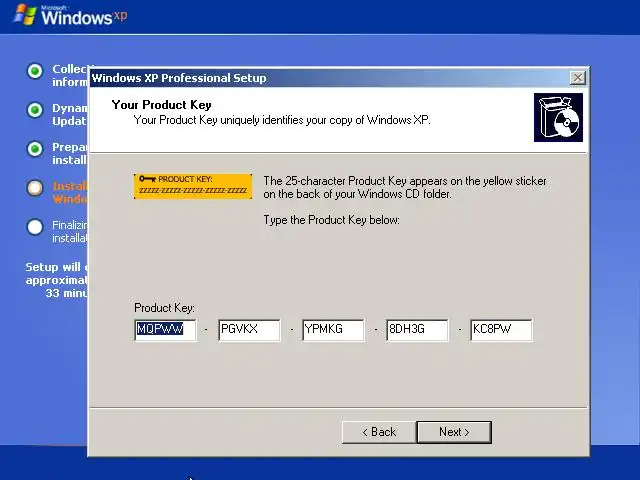
Task: Click the yellow PRODUCT KEY sticker image
Action: pos(193,186)
